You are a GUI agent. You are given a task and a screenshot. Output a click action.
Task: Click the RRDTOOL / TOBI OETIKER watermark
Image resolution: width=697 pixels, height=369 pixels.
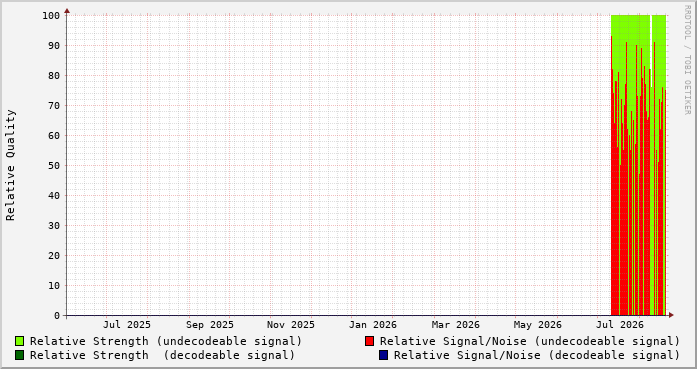tap(688, 60)
